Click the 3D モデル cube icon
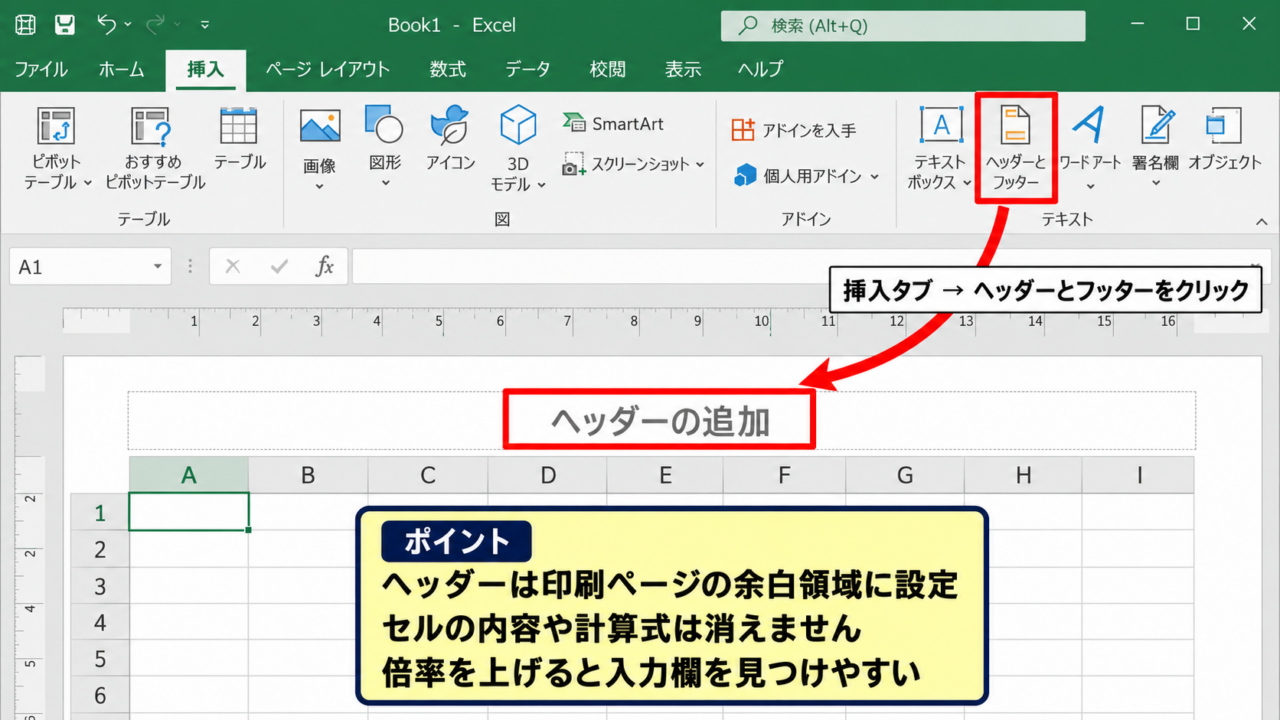This screenshot has width=1280, height=720. pos(518,125)
